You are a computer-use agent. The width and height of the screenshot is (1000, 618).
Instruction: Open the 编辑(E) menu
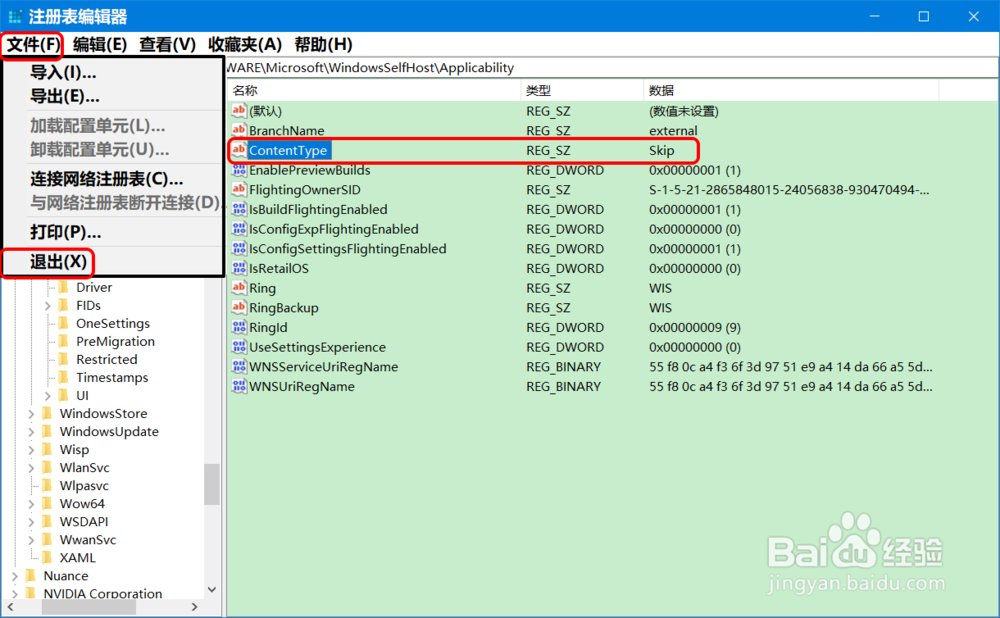pyautogui.click(x=99, y=45)
